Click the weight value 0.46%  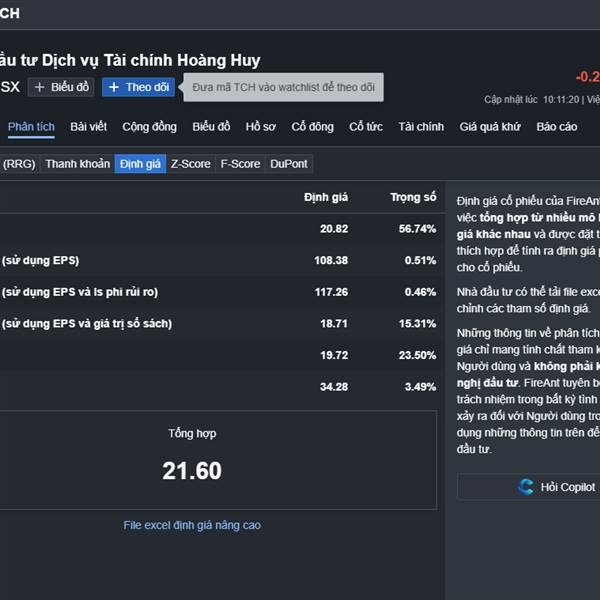point(421,292)
